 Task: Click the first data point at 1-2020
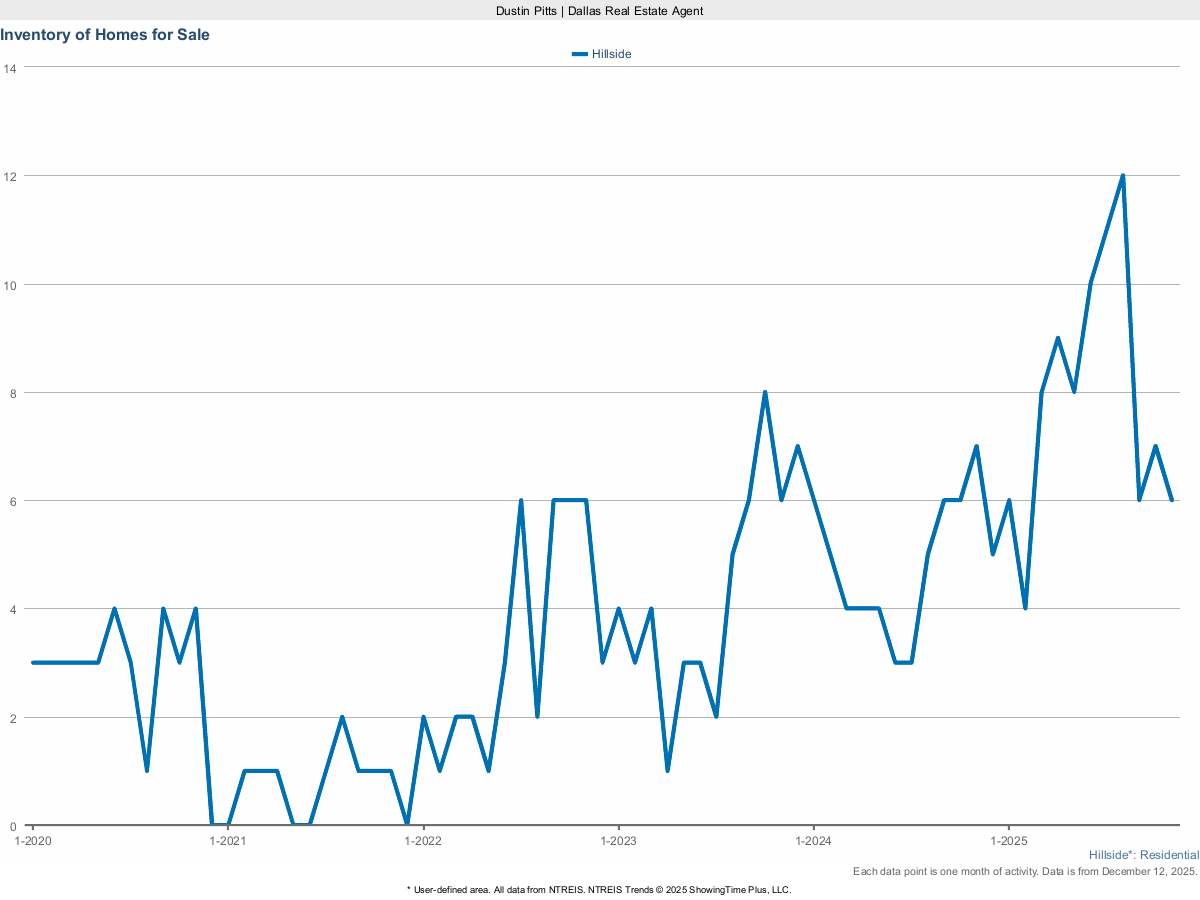33,662
